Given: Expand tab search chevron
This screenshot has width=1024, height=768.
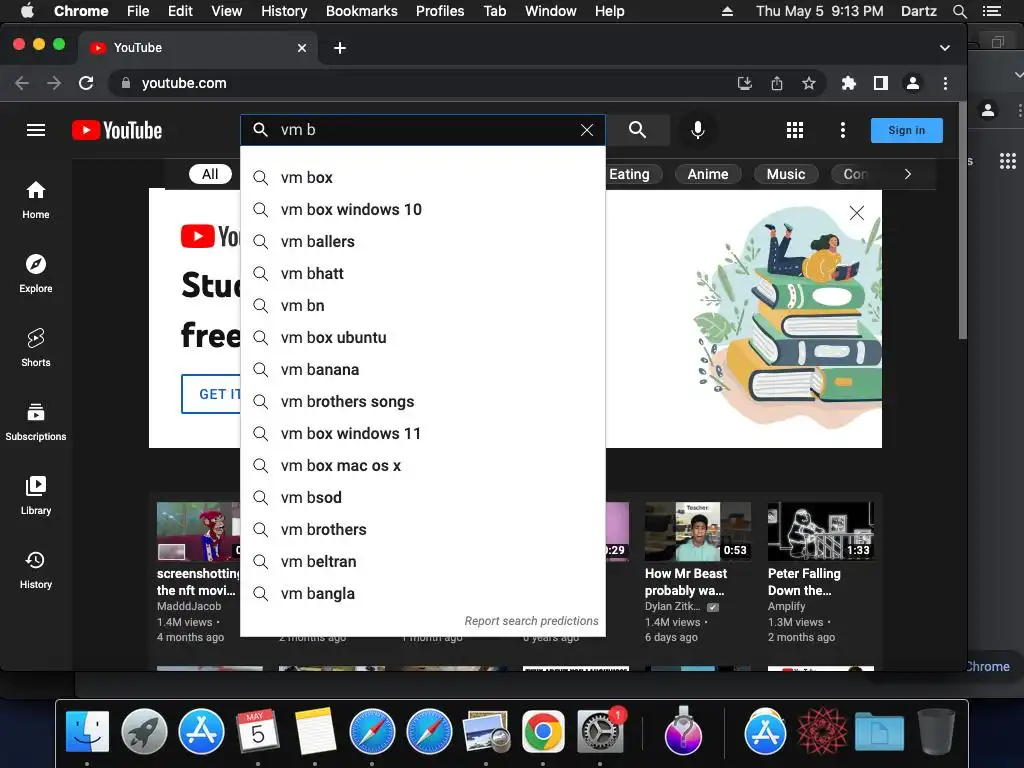Looking at the screenshot, I should [x=944, y=48].
